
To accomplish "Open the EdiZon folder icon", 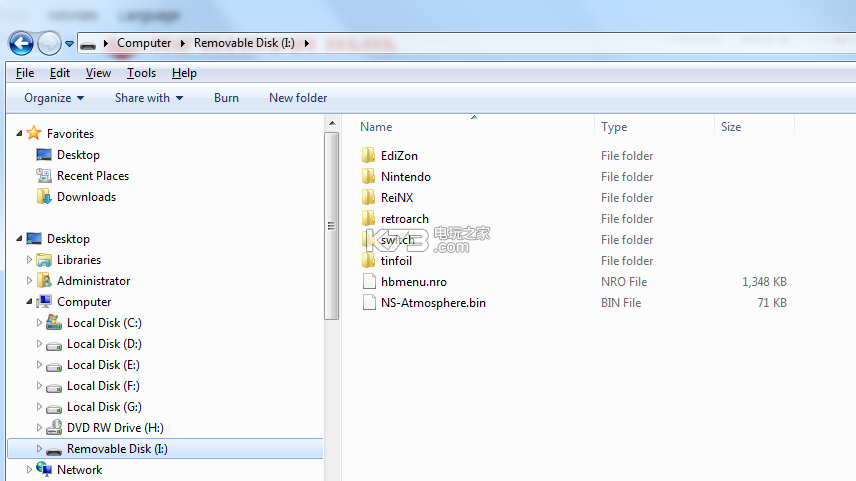I will point(368,156).
